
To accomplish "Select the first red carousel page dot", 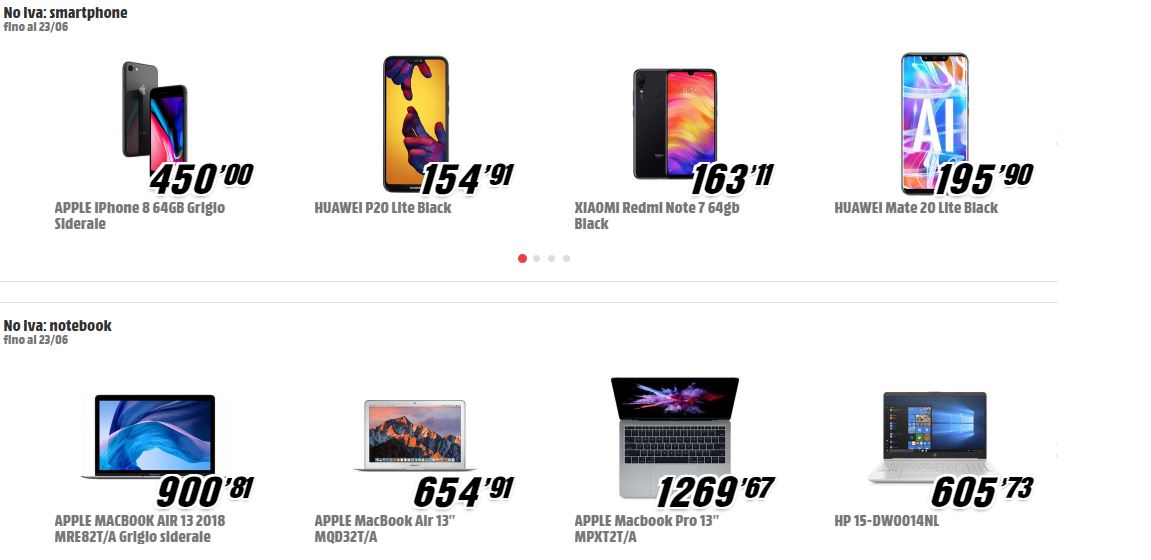I will click(x=522, y=258).
